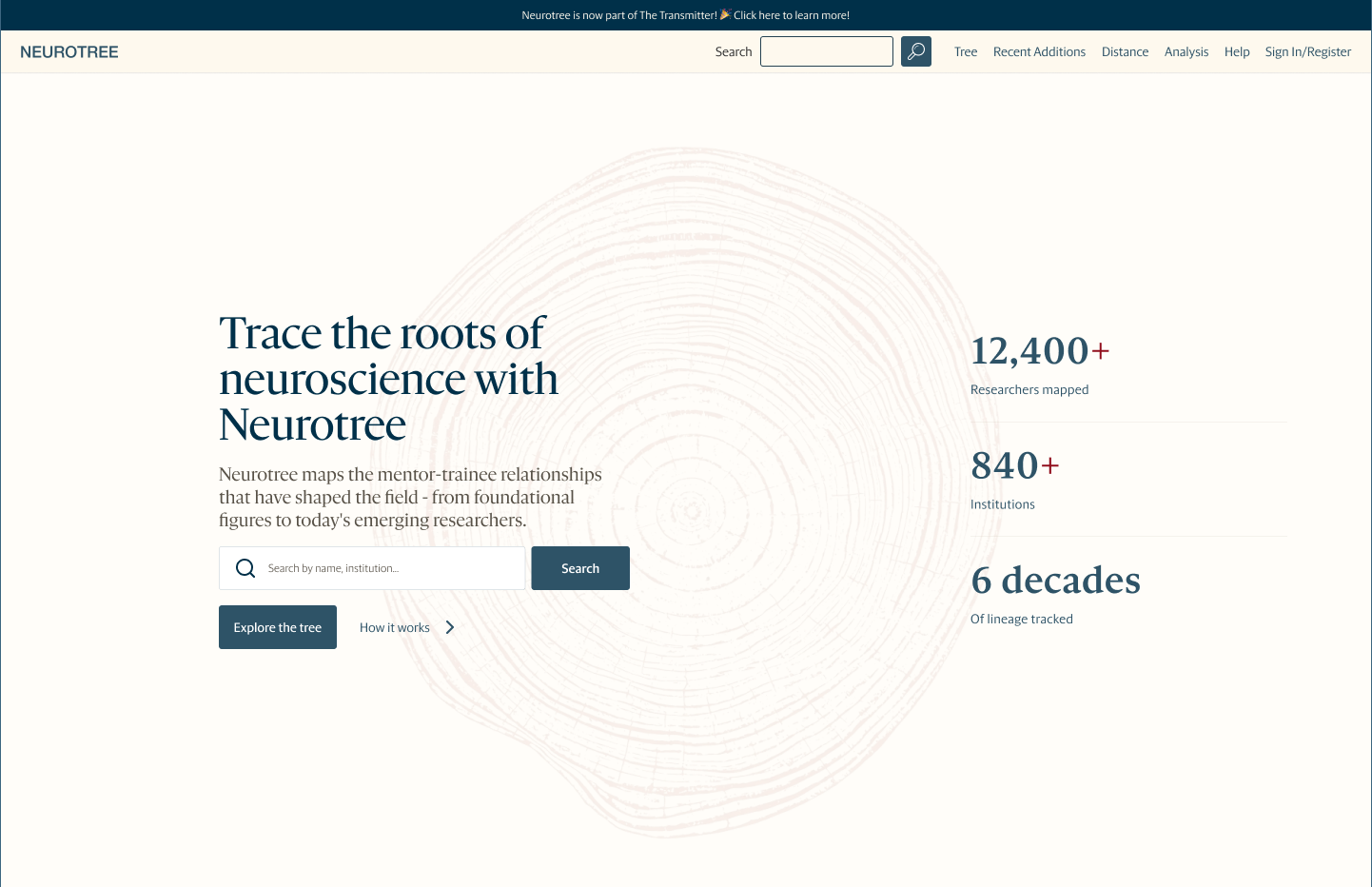Focus the header Search input field
Image resolution: width=1372 pixels, height=887 pixels.
[x=827, y=51]
